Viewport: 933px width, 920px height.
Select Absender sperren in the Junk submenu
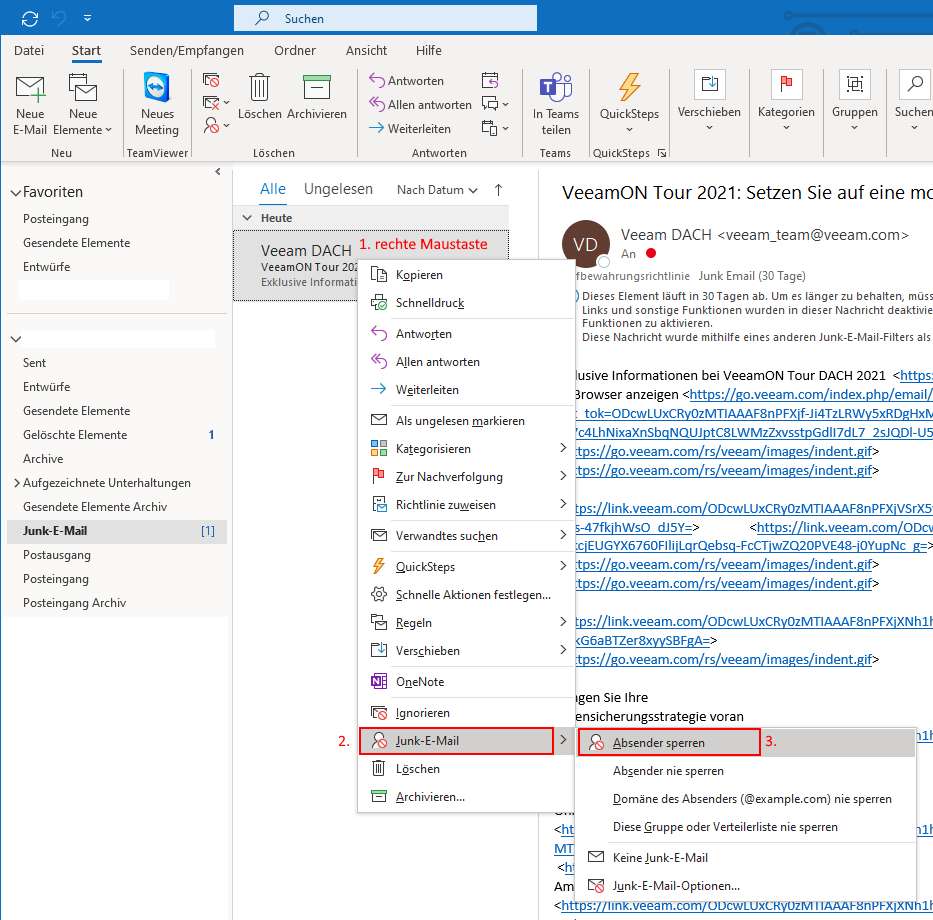coord(746,743)
